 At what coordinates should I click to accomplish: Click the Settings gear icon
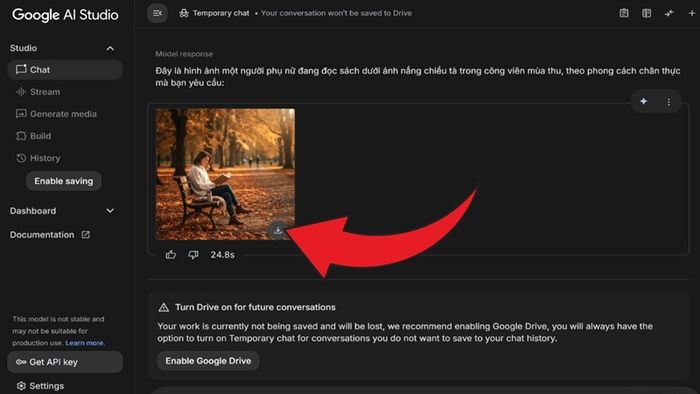(x=21, y=386)
